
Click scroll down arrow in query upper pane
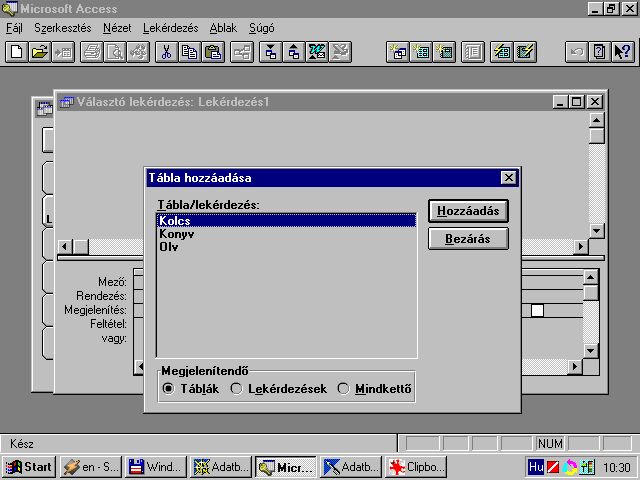pos(597,231)
